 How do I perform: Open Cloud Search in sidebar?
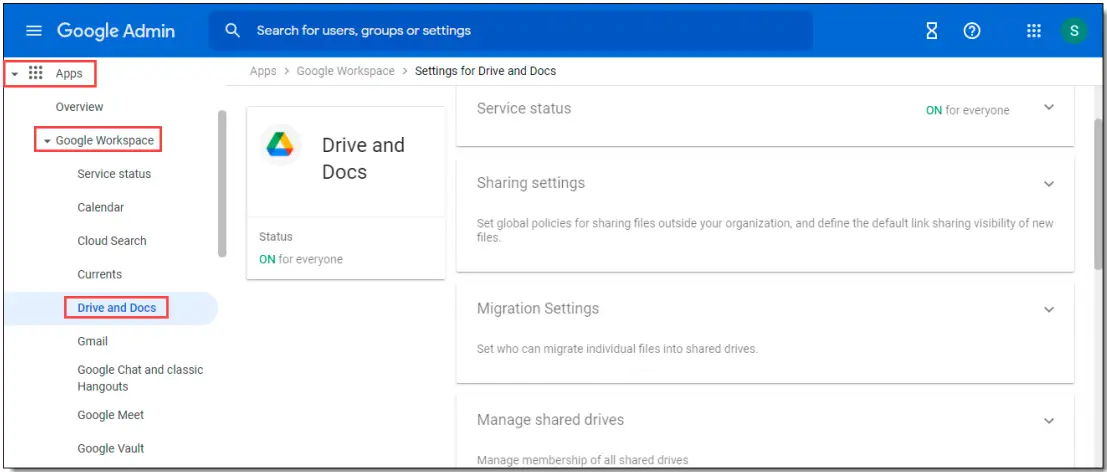click(112, 241)
